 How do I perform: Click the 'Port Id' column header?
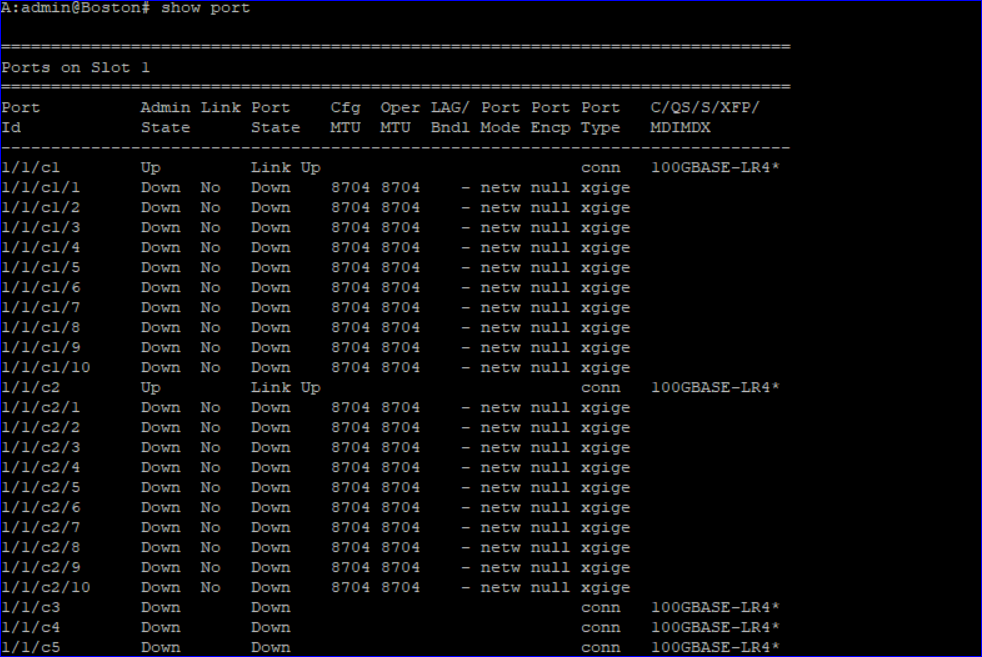[21, 117]
